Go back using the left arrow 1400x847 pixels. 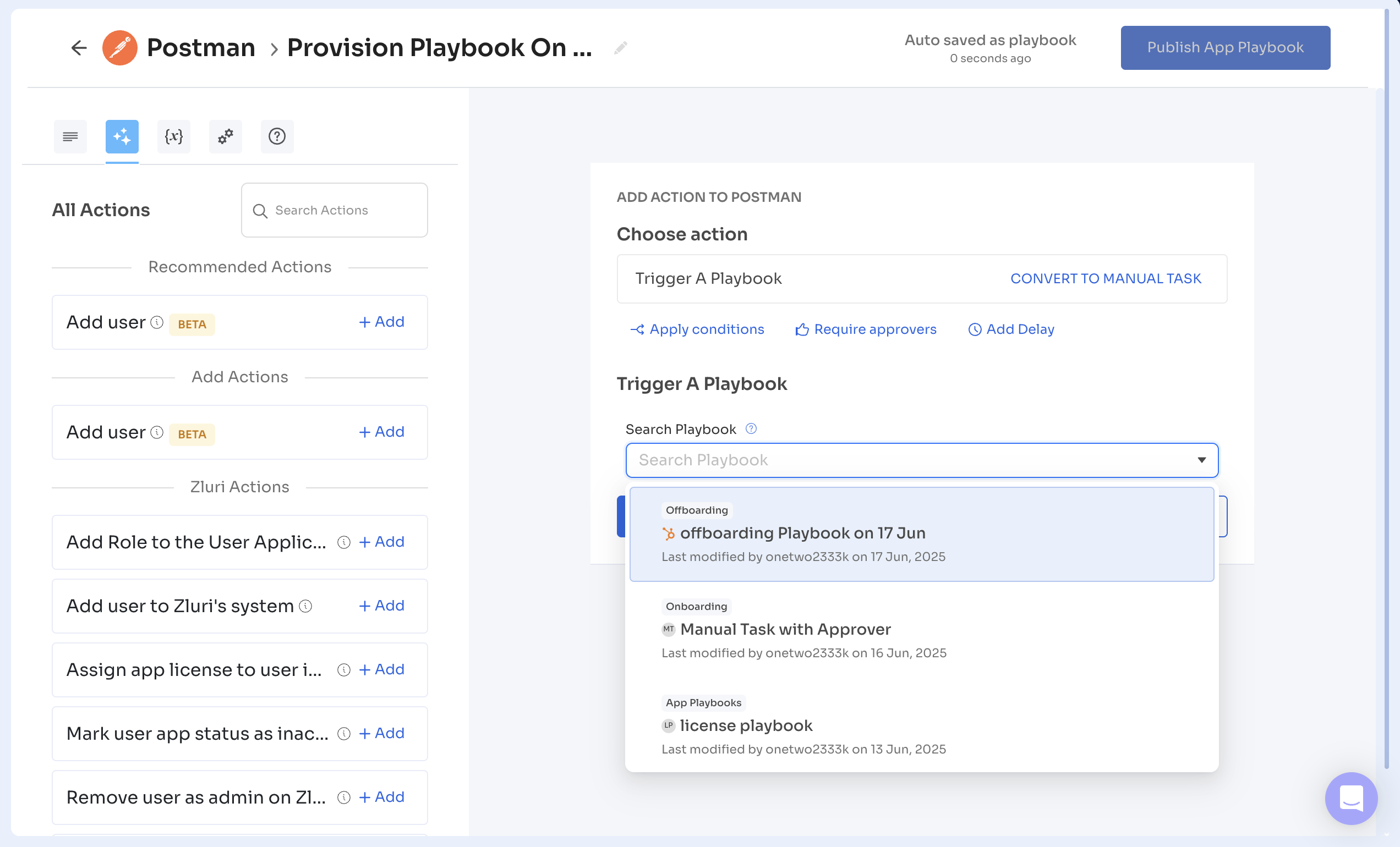79,48
